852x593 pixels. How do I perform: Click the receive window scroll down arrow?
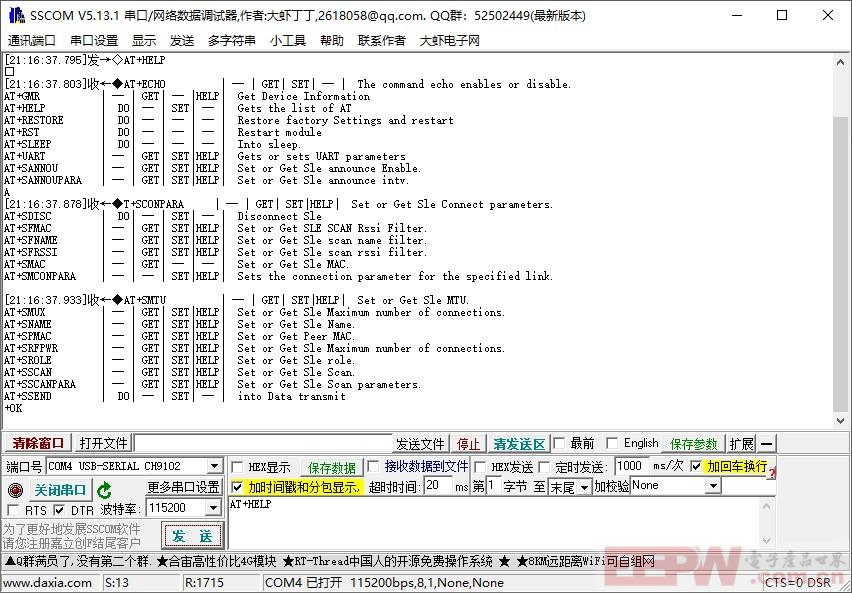[x=840, y=420]
